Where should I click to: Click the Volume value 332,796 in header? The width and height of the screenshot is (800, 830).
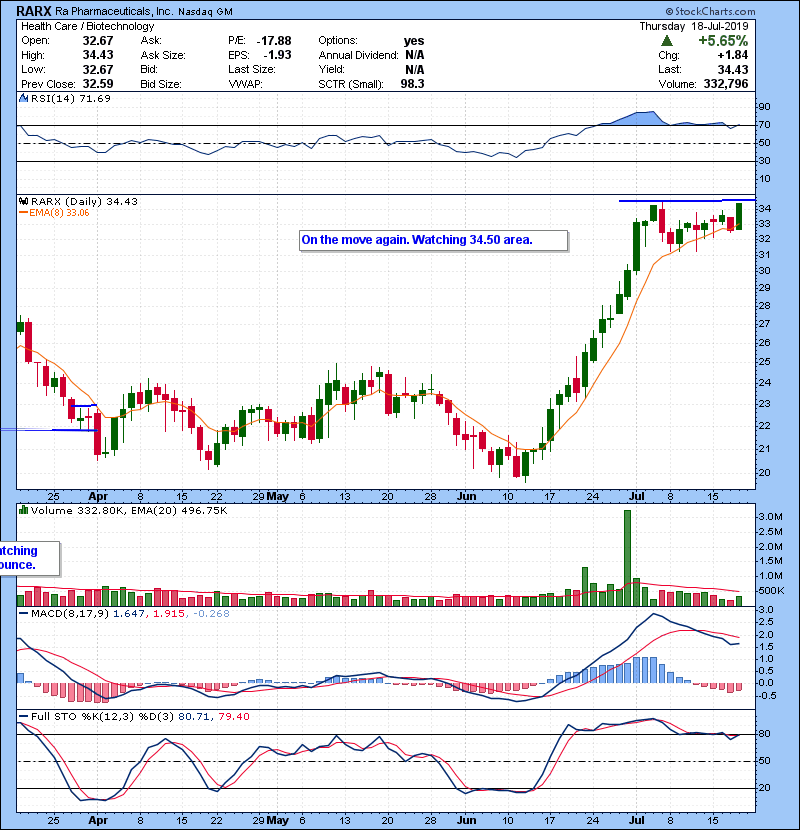(726, 84)
